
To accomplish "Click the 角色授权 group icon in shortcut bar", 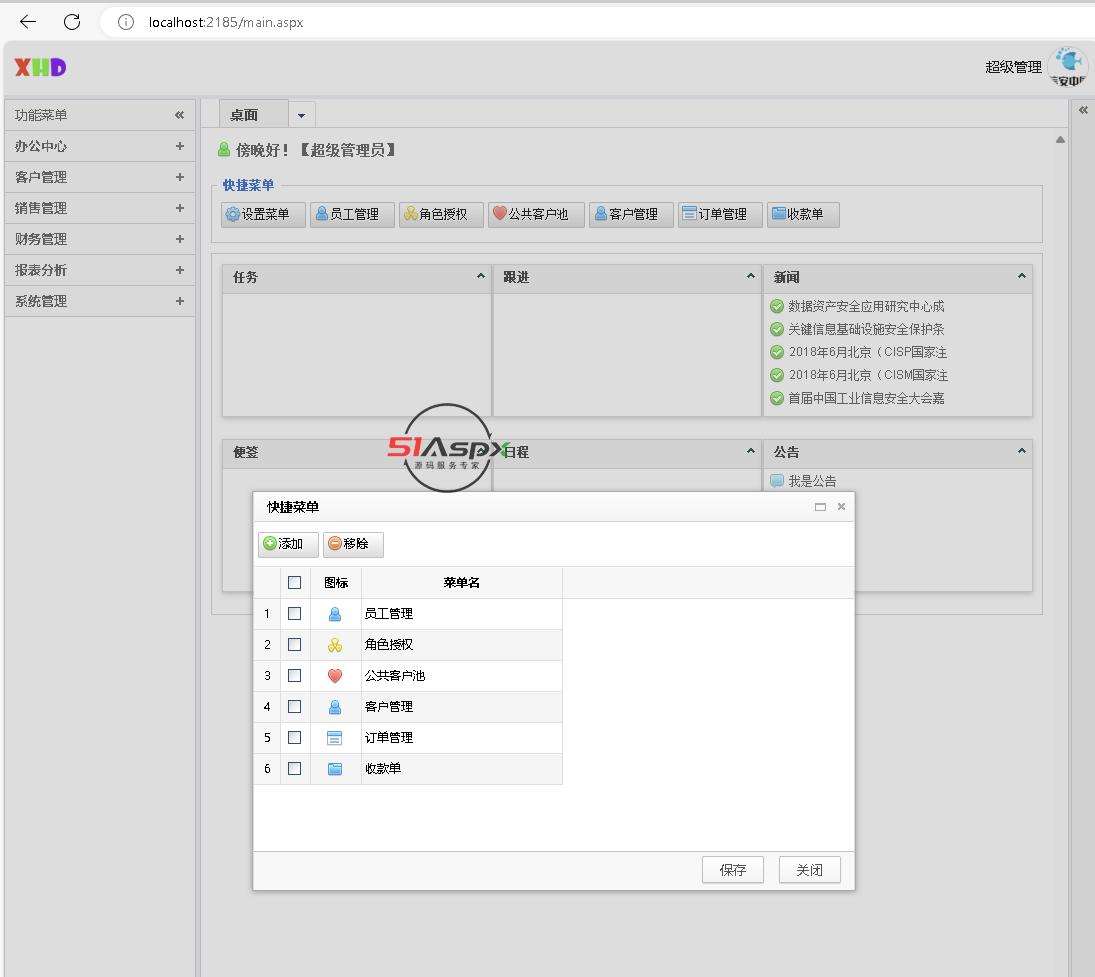I will point(410,214).
